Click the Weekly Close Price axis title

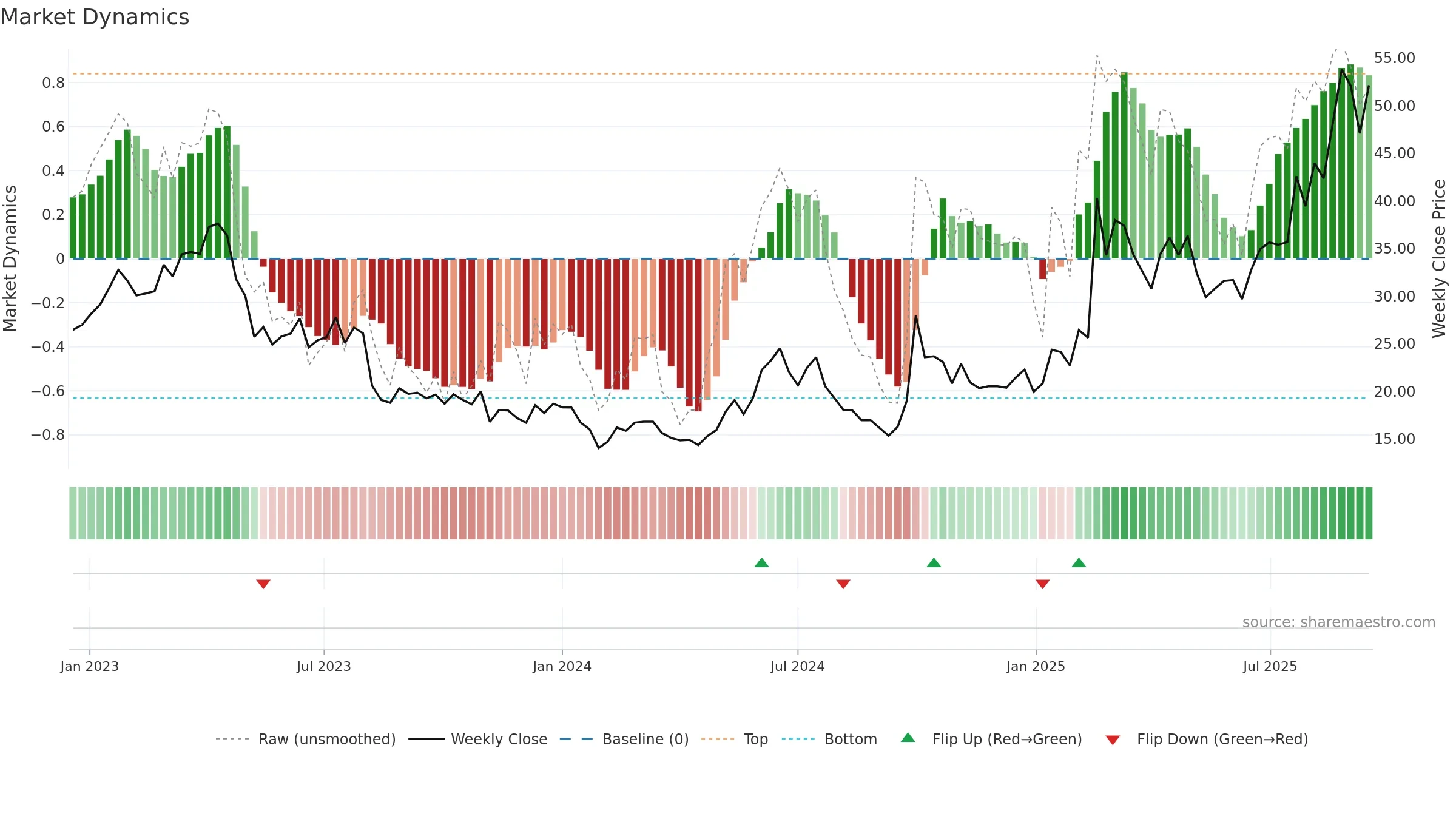pyautogui.click(x=1439, y=258)
